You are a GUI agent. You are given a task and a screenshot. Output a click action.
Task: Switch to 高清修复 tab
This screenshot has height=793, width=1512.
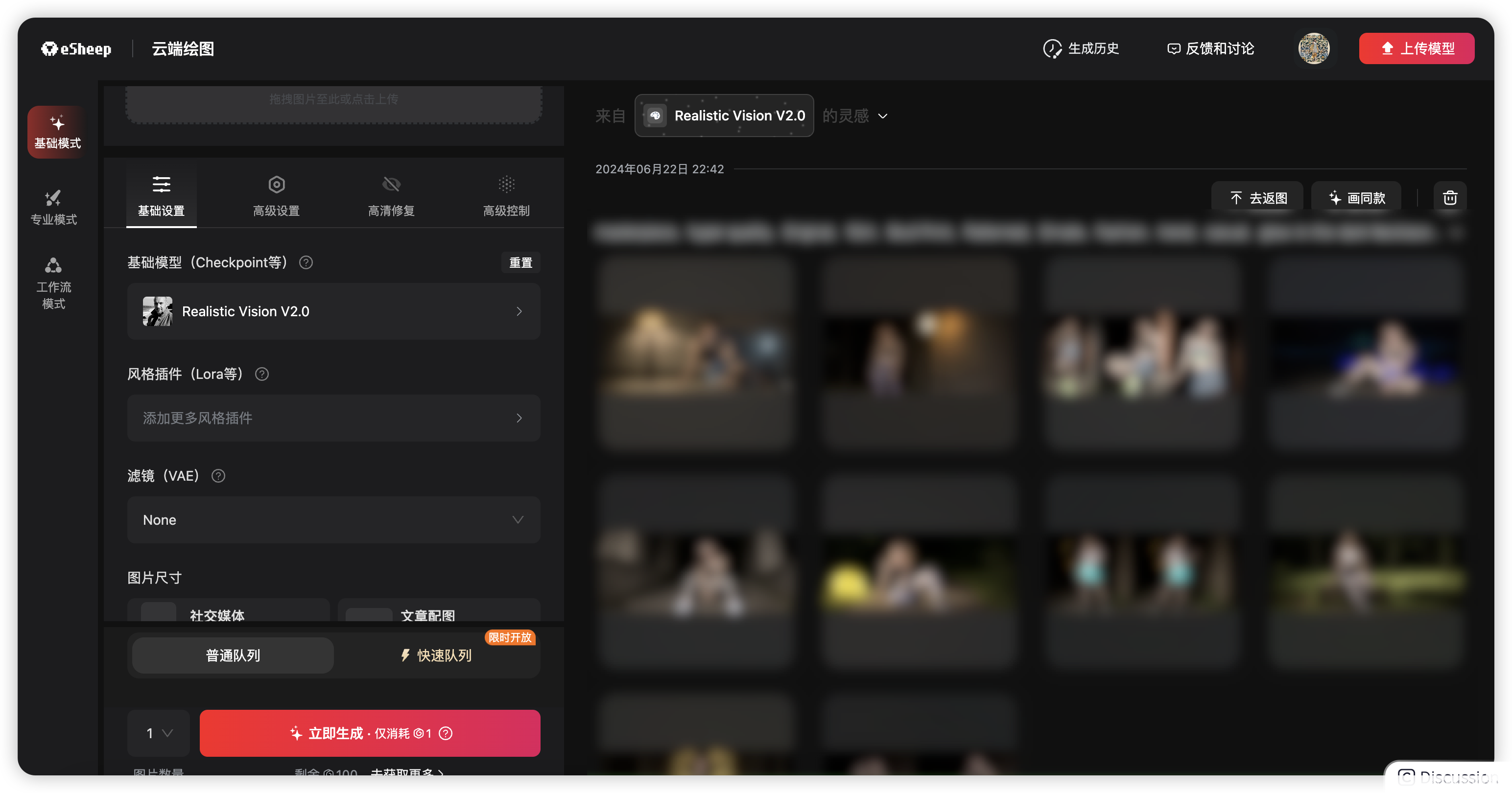coord(392,196)
